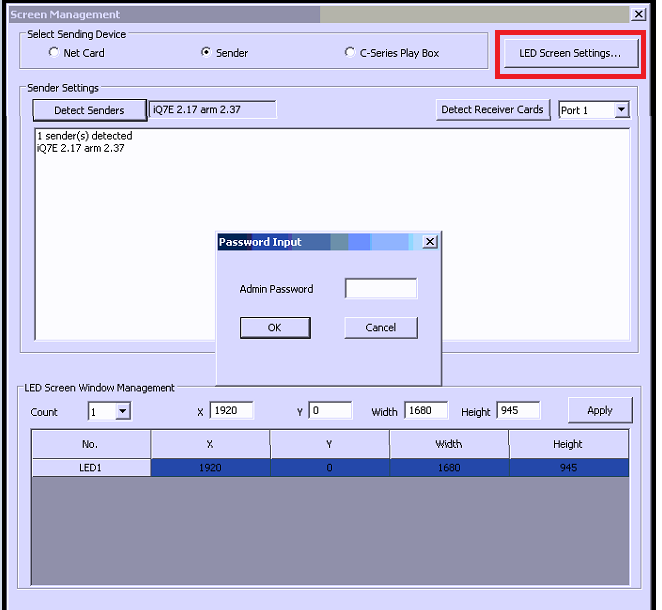The height and width of the screenshot is (610, 662).
Task: Choose the C-Series Play Box option
Action: pyautogui.click(x=349, y=53)
